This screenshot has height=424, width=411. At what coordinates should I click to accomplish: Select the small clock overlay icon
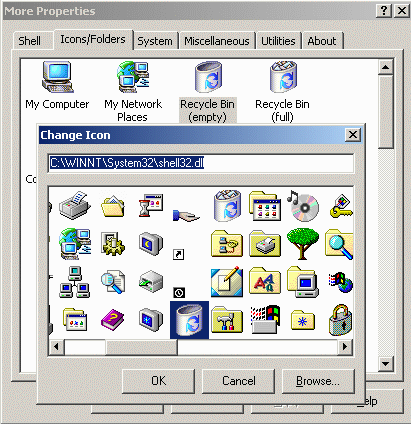tap(179, 293)
